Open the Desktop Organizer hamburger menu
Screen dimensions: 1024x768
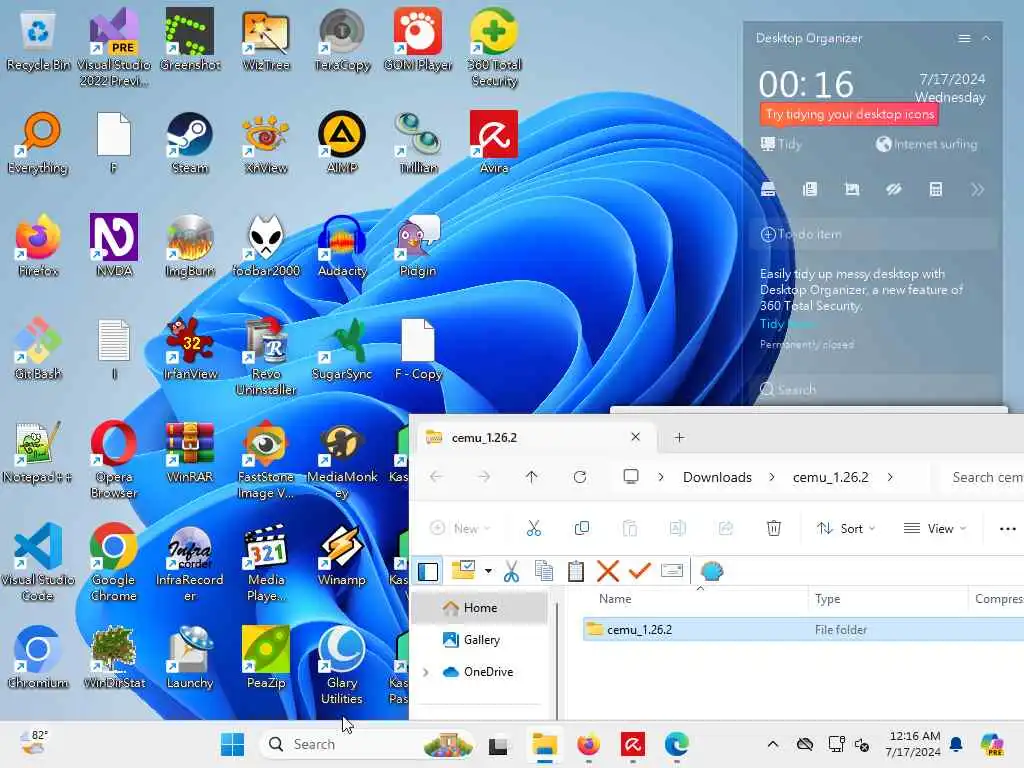(964, 39)
